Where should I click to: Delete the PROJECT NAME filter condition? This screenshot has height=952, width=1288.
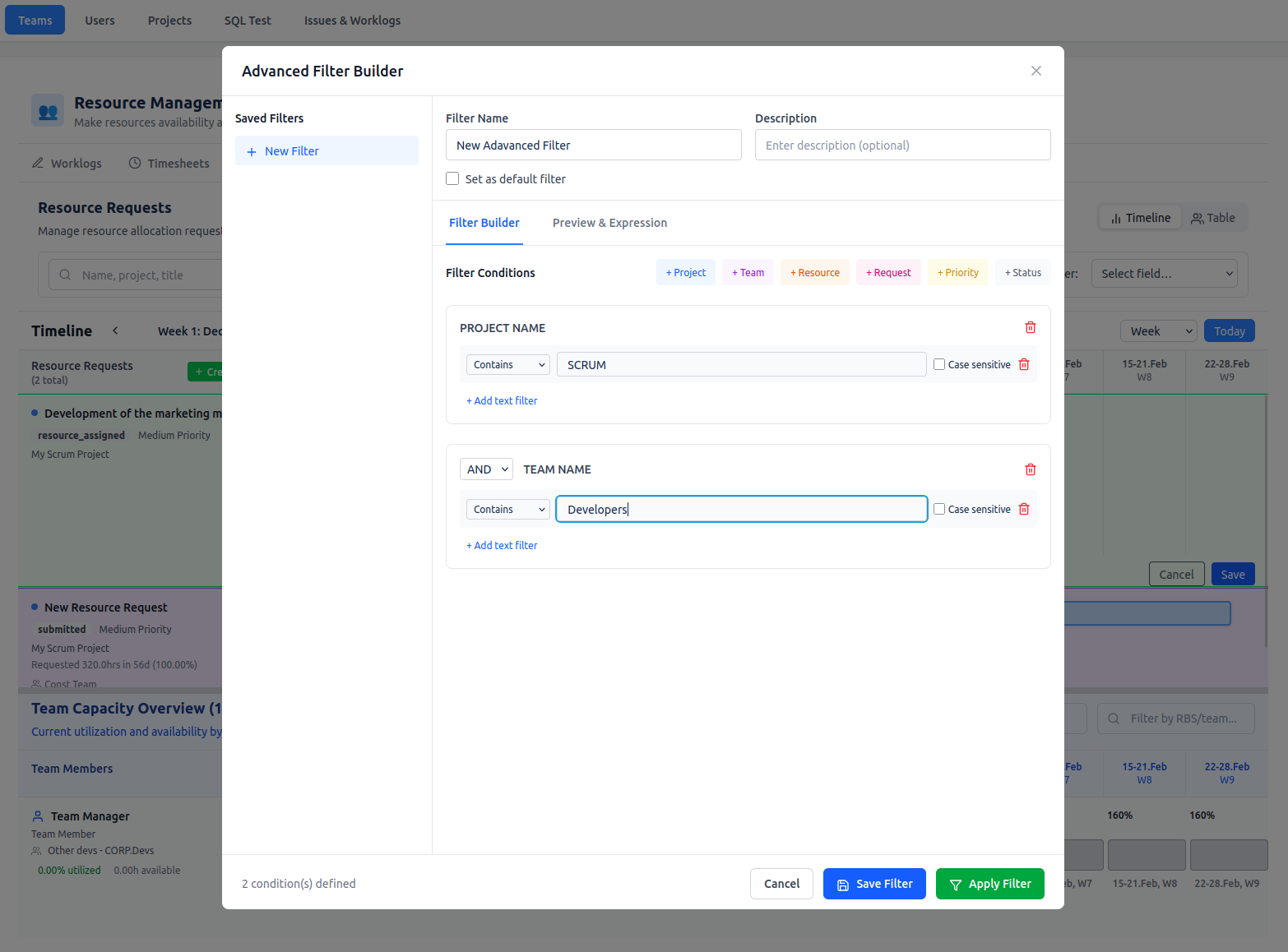(x=1030, y=326)
